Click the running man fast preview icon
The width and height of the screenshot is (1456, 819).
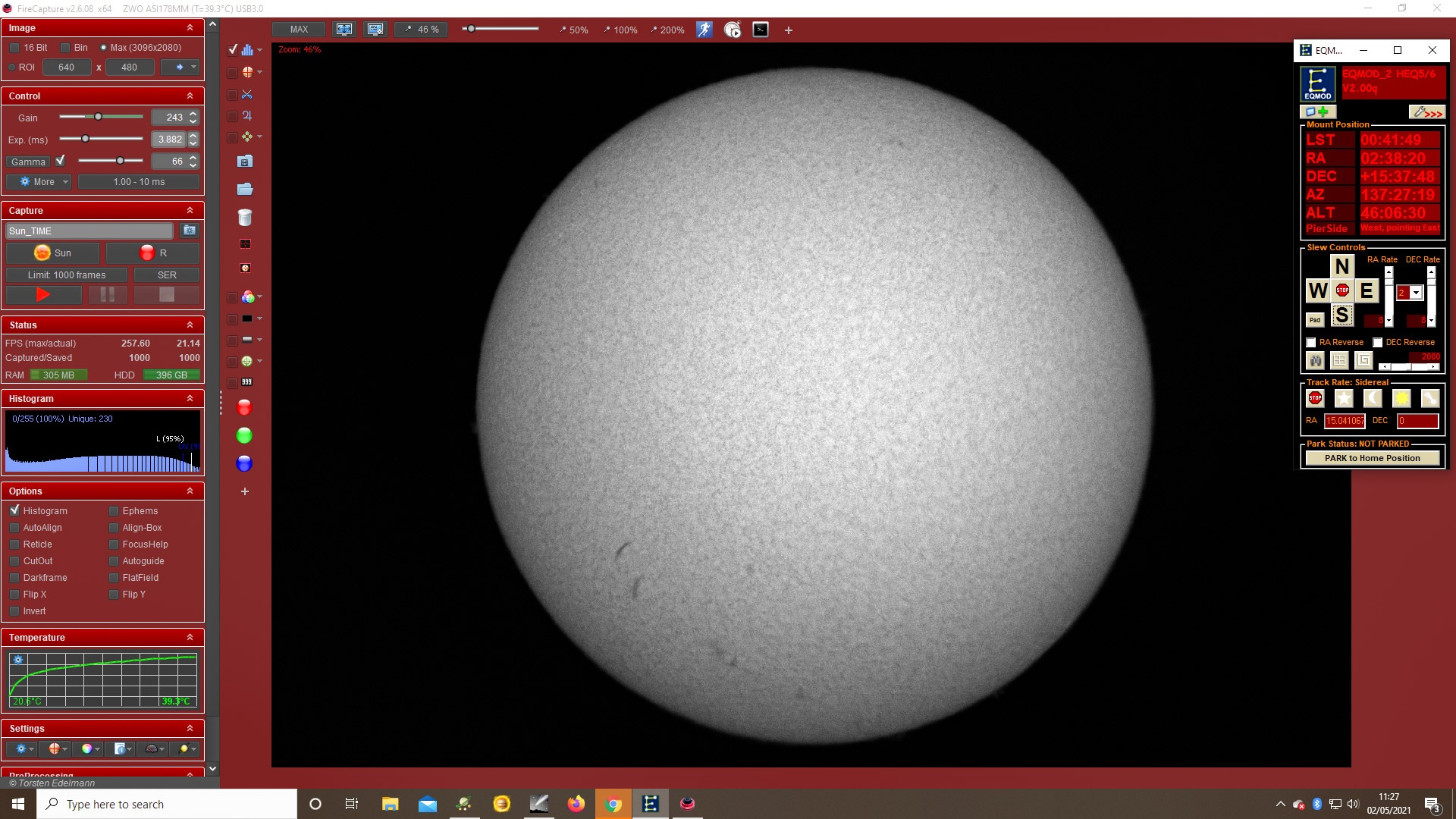[704, 30]
